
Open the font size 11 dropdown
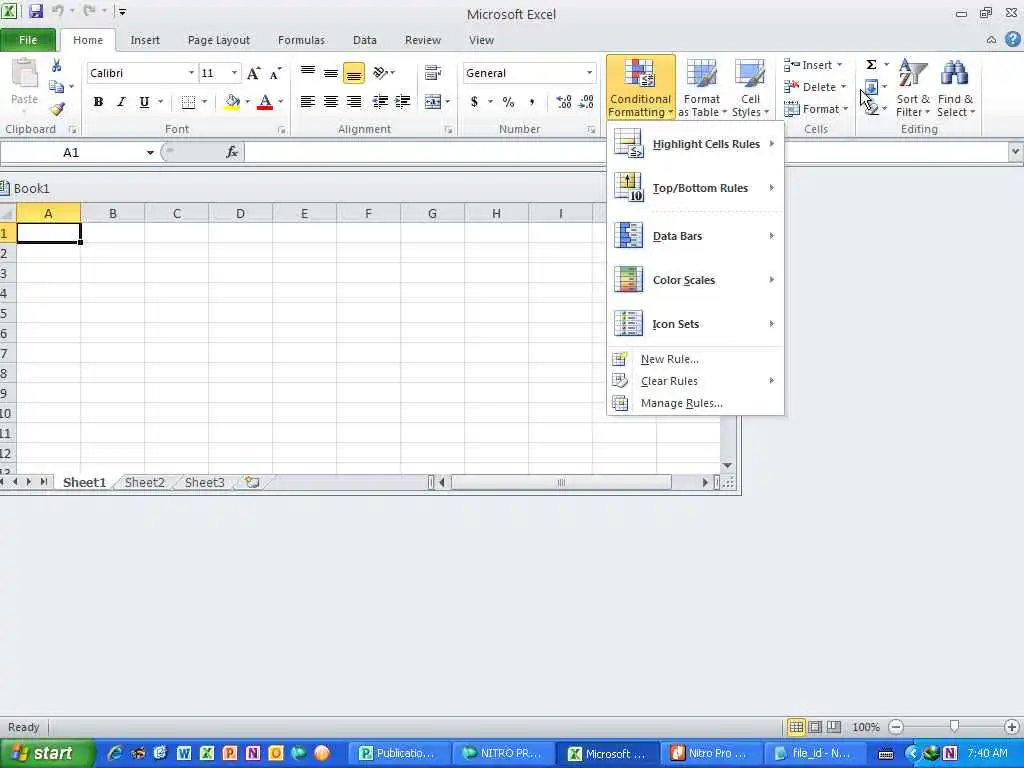[x=234, y=73]
